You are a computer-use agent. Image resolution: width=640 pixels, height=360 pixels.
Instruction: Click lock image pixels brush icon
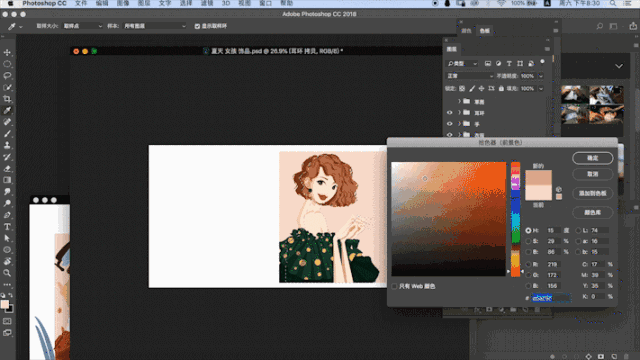[472, 89]
